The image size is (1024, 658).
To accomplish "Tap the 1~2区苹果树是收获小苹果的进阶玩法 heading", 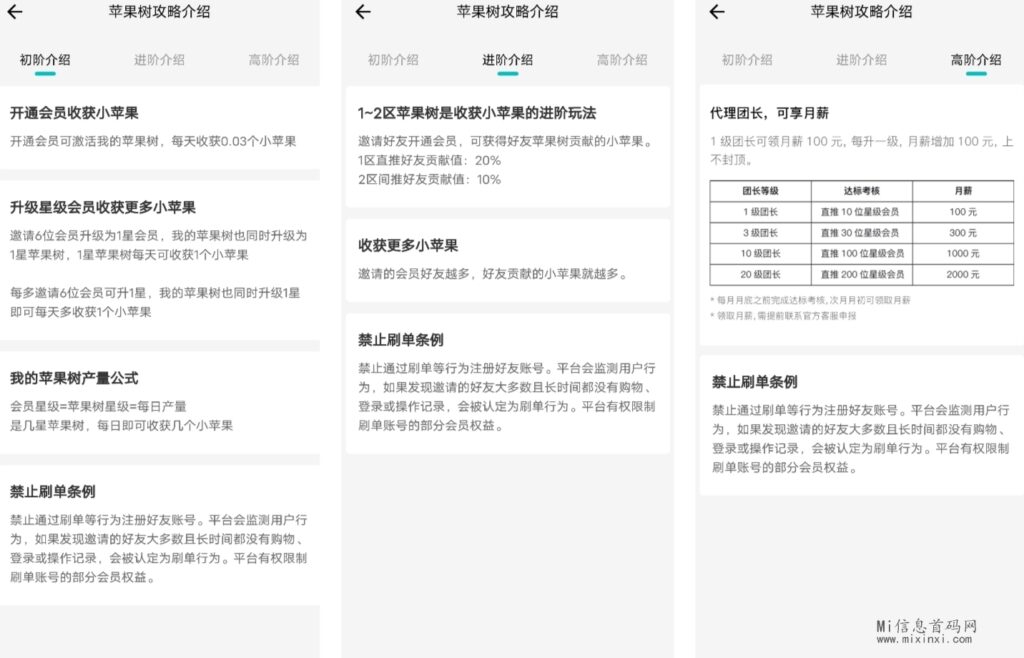I will (477, 113).
